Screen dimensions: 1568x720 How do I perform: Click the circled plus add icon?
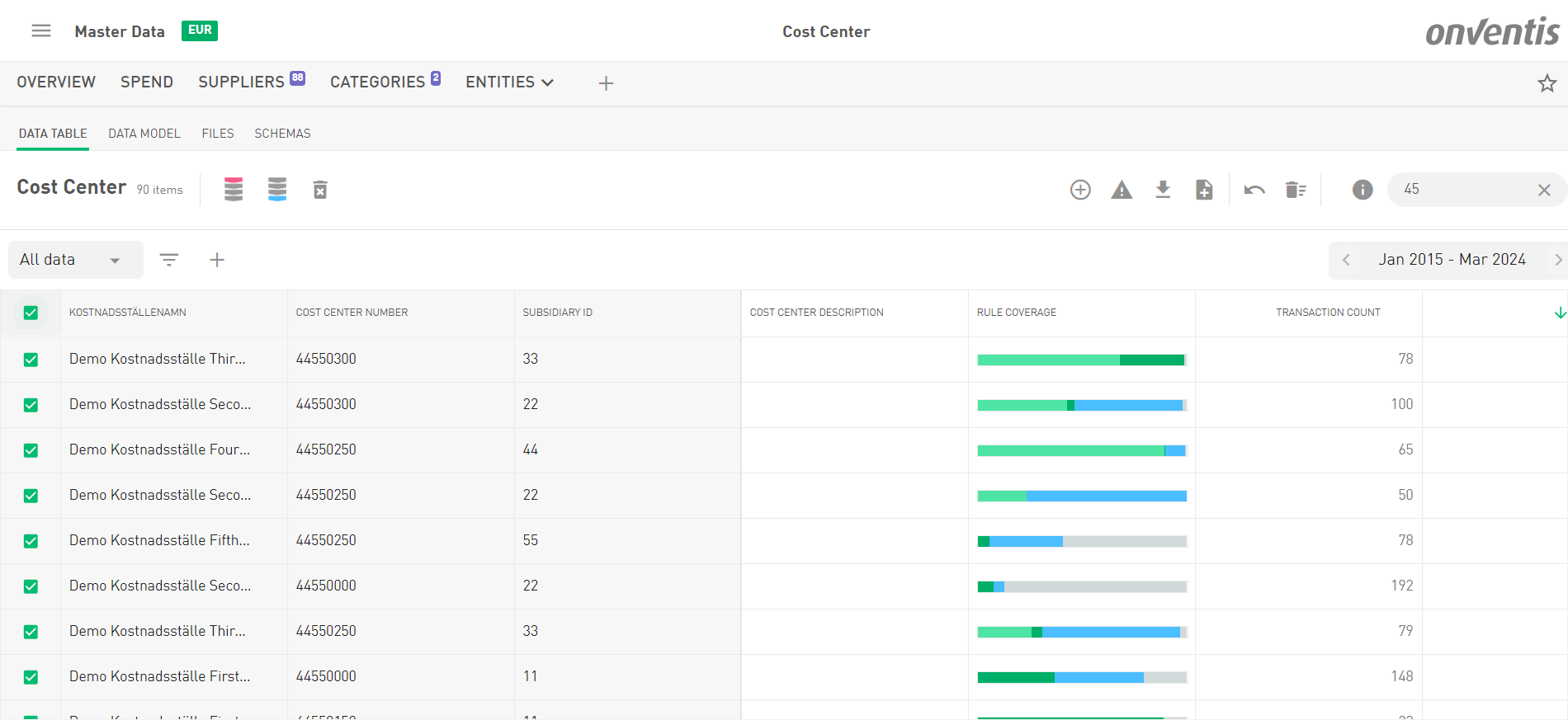click(x=1080, y=190)
